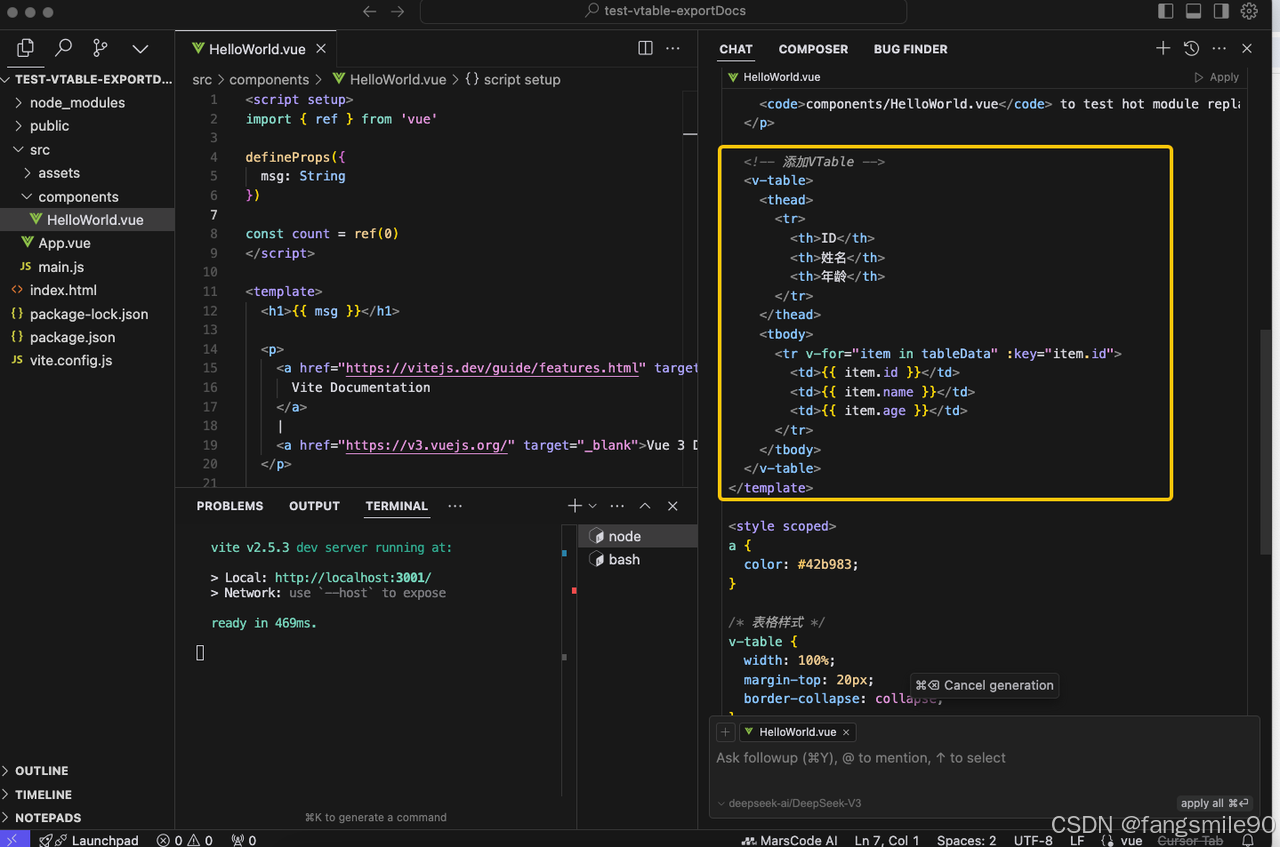Viewport: 1280px width, 847px height.
Task: Open App.vue in the explorer
Action: coord(87,243)
